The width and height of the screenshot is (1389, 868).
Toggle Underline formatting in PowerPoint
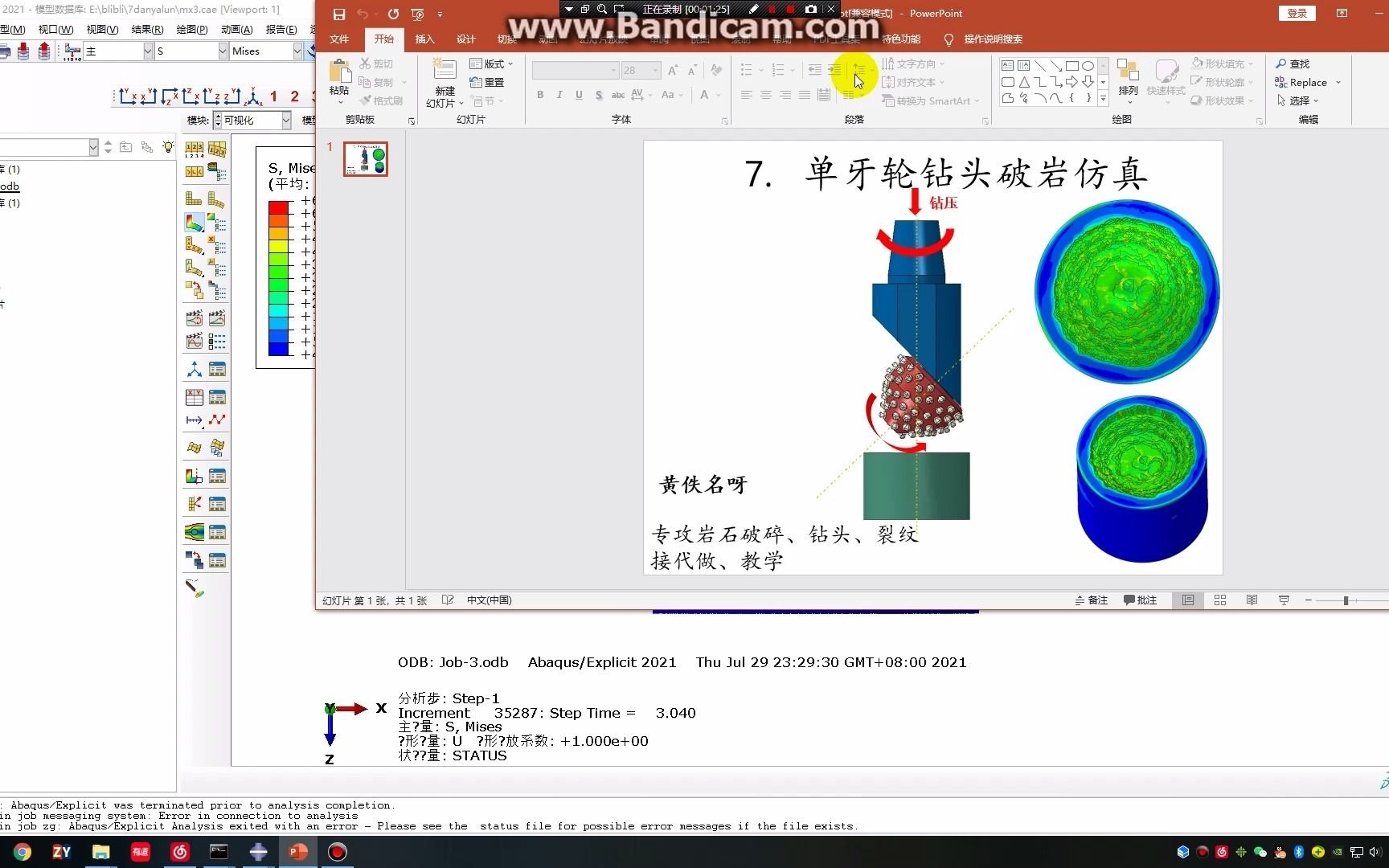tap(579, 95)
